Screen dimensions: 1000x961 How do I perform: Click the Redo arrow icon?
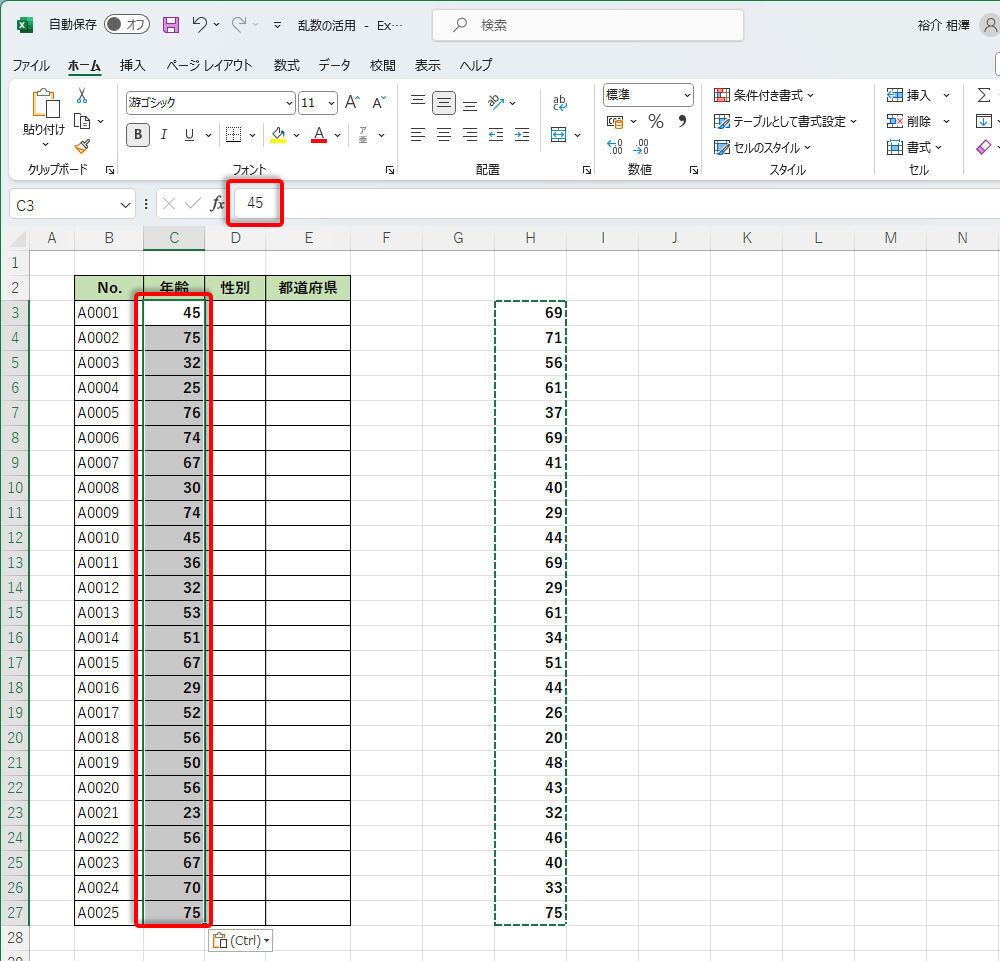coord(239,24)
